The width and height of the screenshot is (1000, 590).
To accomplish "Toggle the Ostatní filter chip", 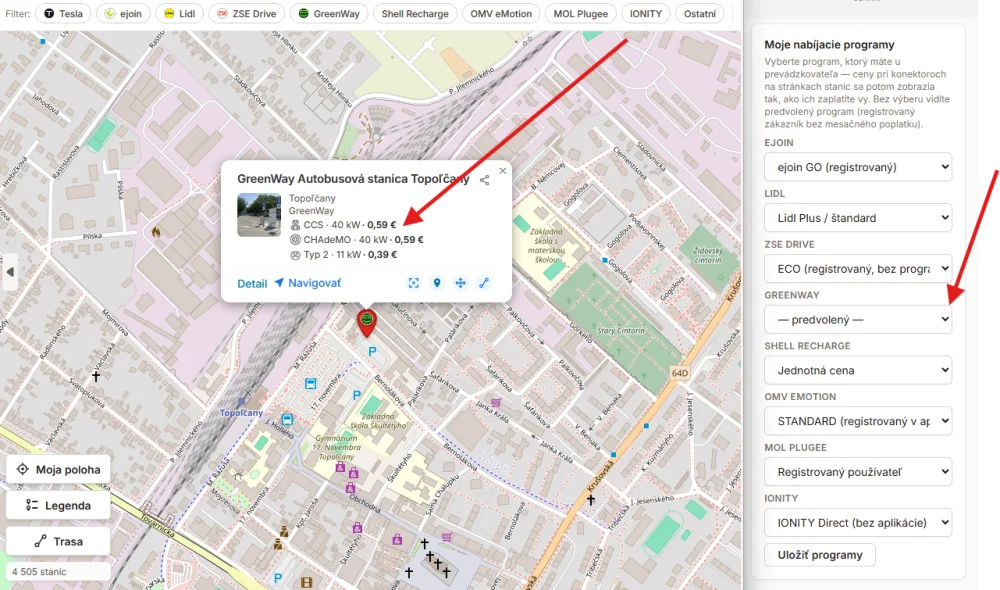I will (700, 13).
